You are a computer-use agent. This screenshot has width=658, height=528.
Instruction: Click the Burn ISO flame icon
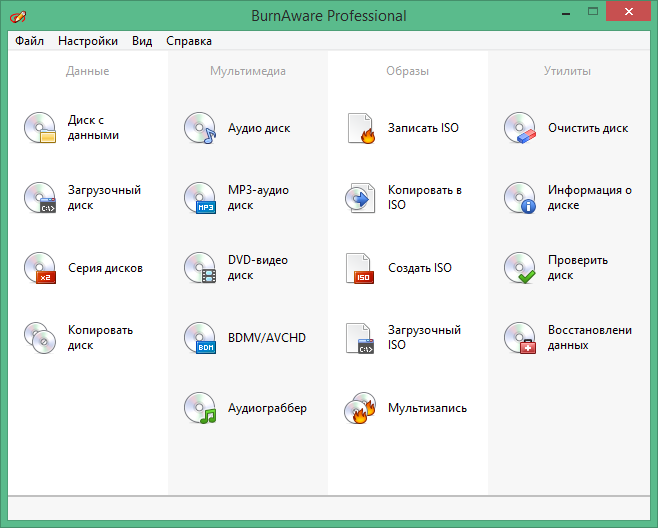[360, 128]
